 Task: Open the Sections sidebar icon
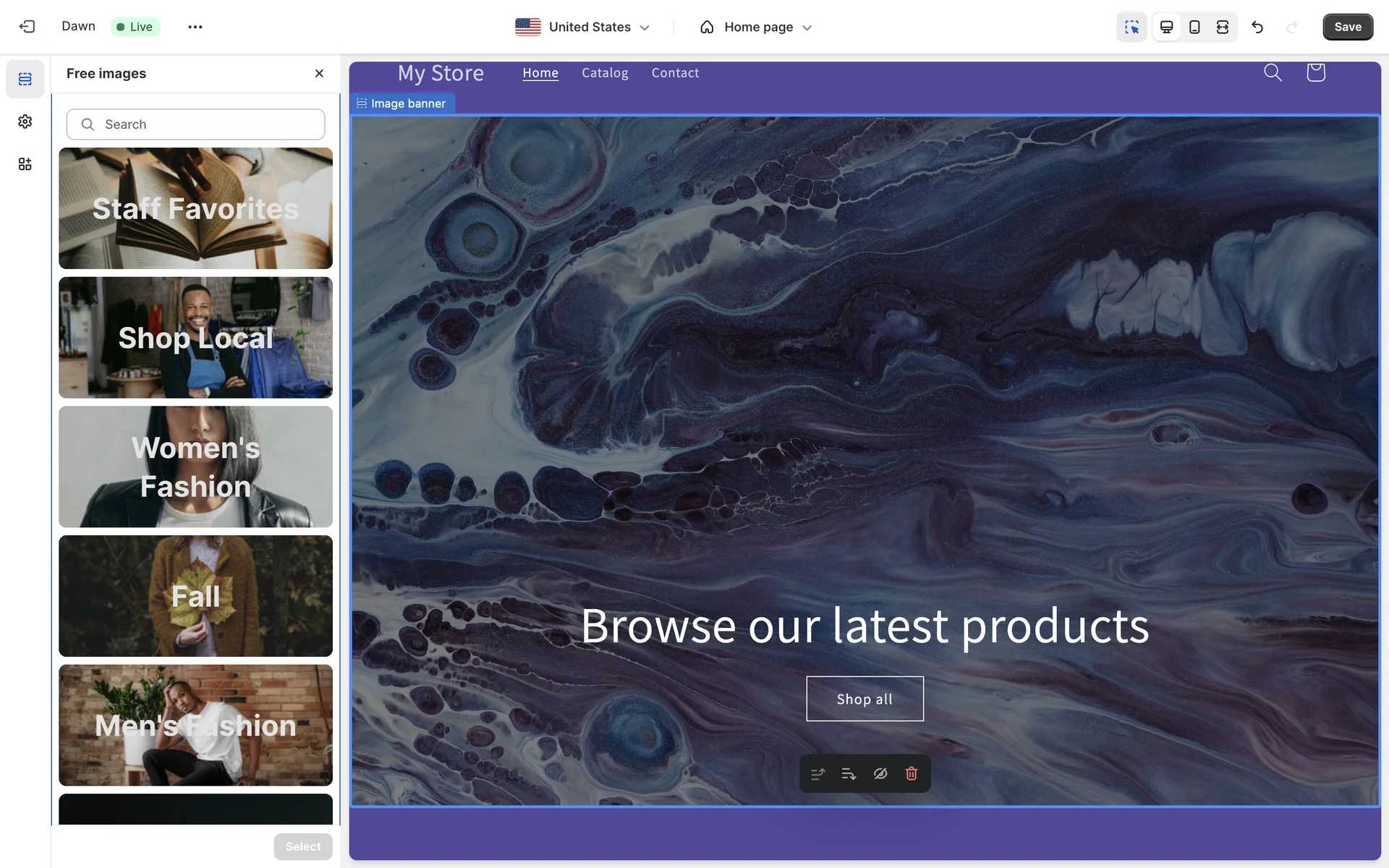[25, 79]
